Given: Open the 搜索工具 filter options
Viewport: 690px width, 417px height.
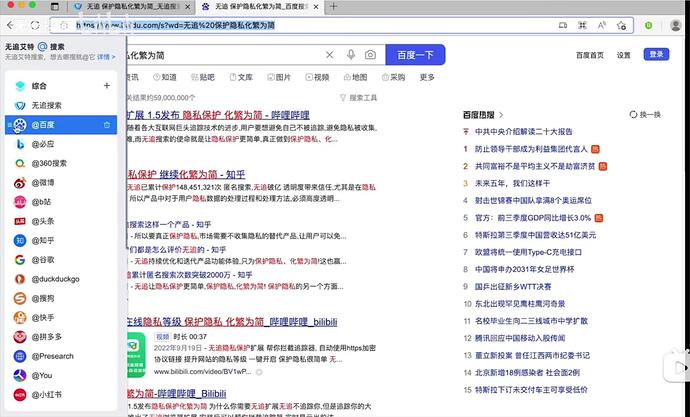Looking at the screenshot, I should coord(359,98).
